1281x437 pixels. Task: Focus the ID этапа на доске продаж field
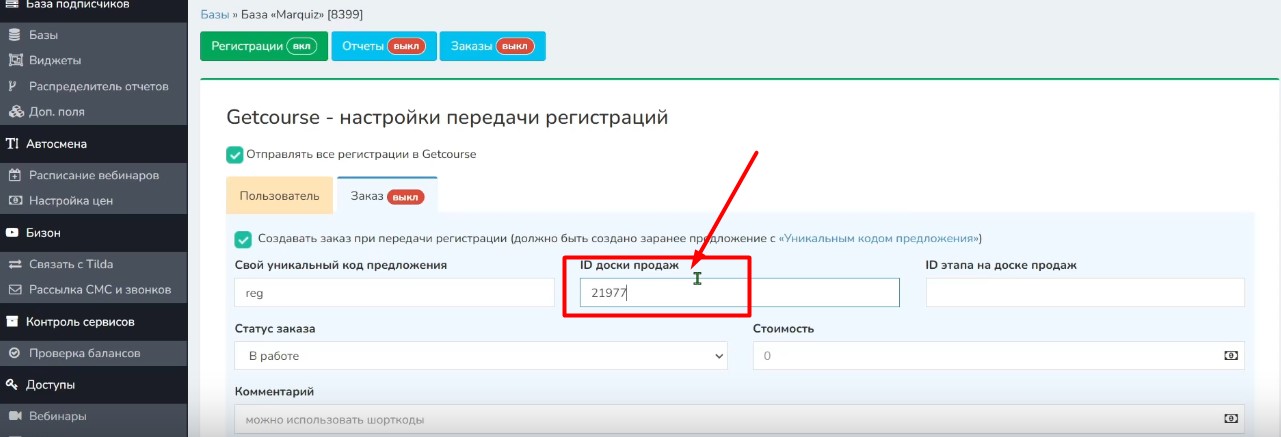click(1085, 292)
